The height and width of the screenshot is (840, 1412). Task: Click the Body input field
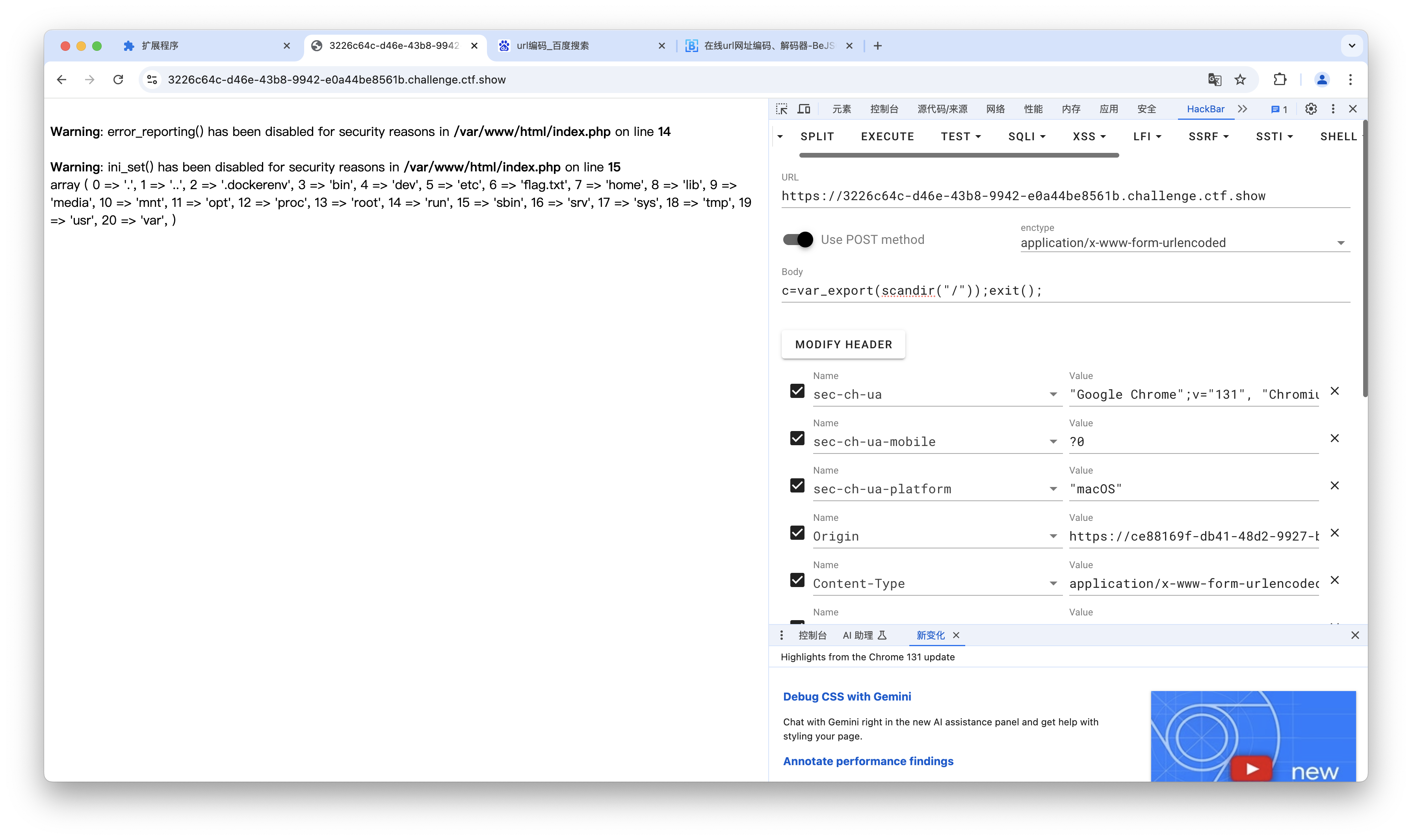coord(1066,291)
